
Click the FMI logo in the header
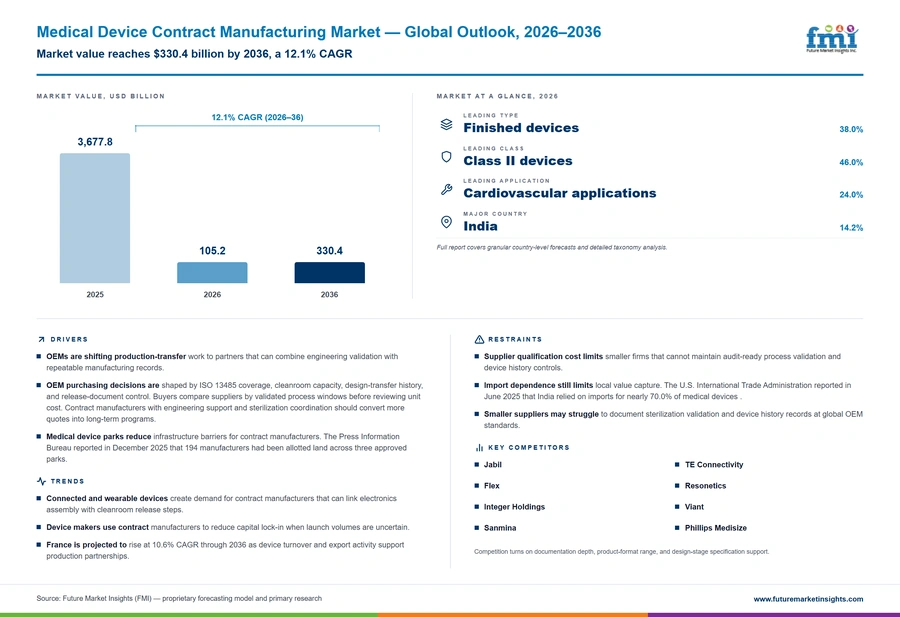point(832,39)
